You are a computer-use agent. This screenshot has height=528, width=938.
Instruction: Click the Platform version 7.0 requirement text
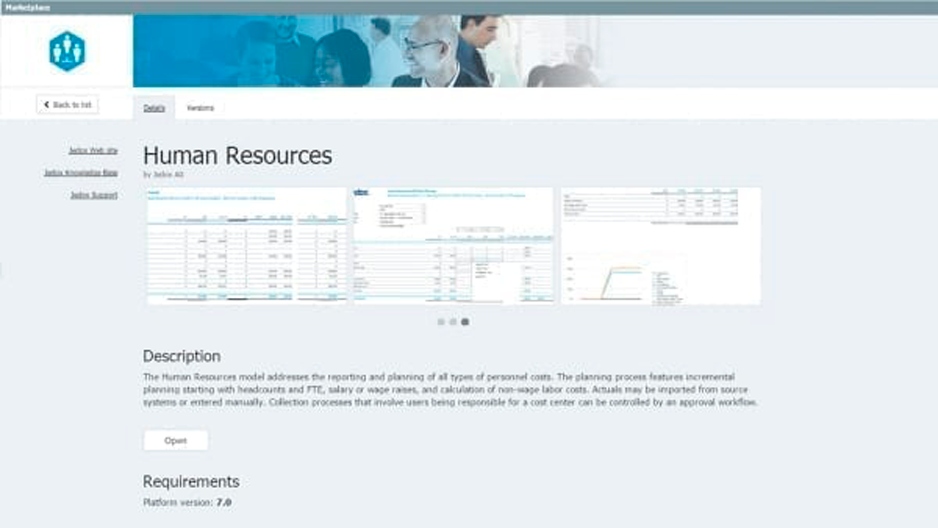(x=187, y=502)
